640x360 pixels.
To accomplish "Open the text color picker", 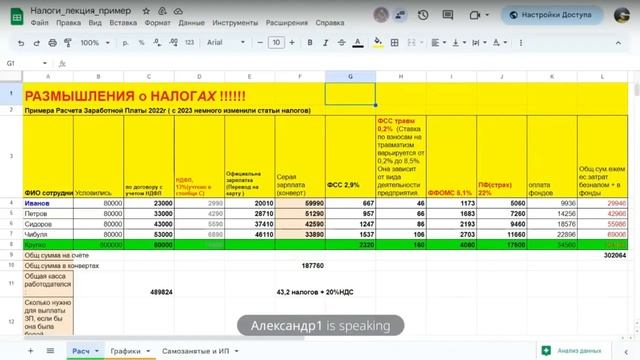I will tap(358, 43).
